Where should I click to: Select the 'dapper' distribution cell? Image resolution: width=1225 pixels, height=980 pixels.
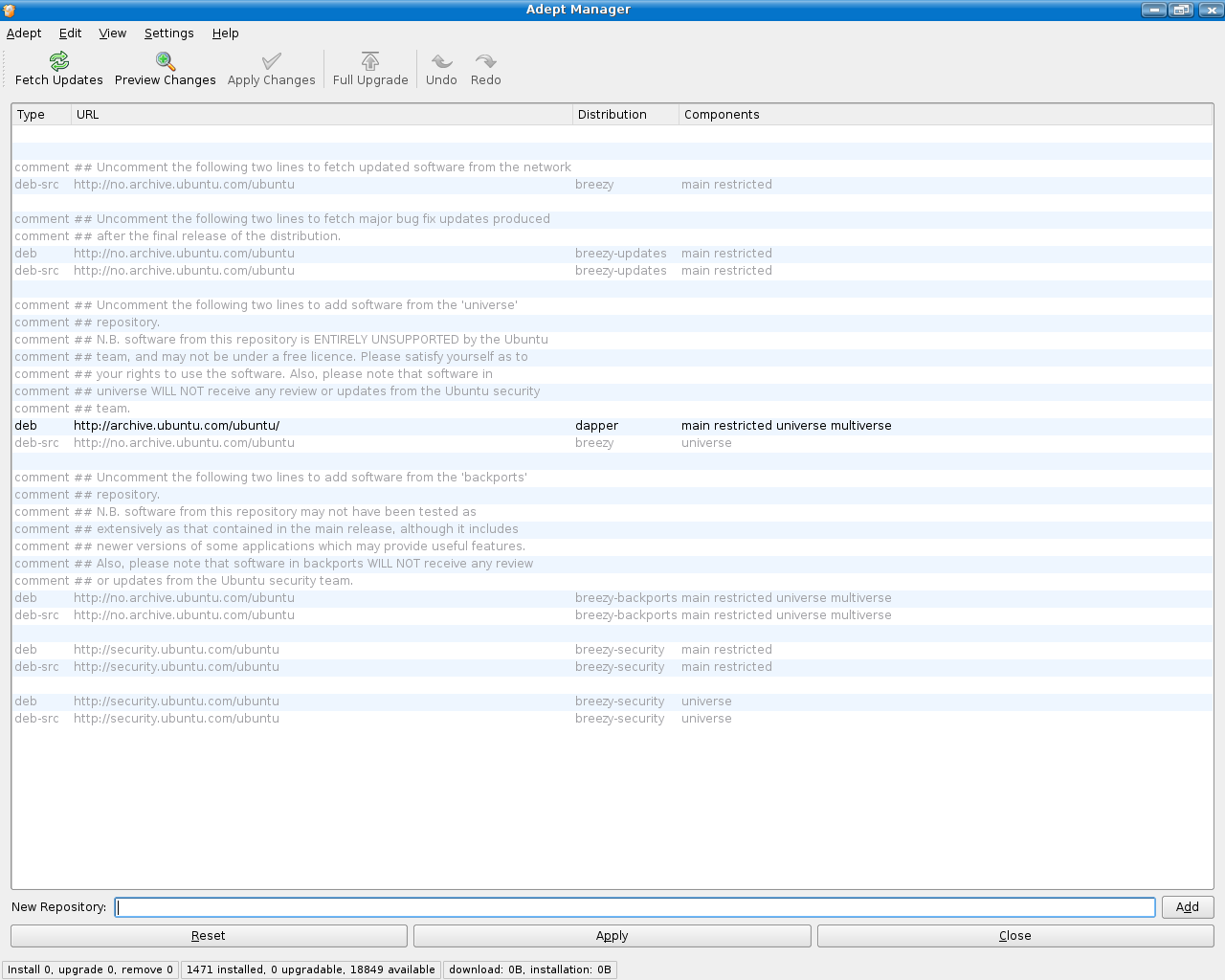(x=596, y=426)
